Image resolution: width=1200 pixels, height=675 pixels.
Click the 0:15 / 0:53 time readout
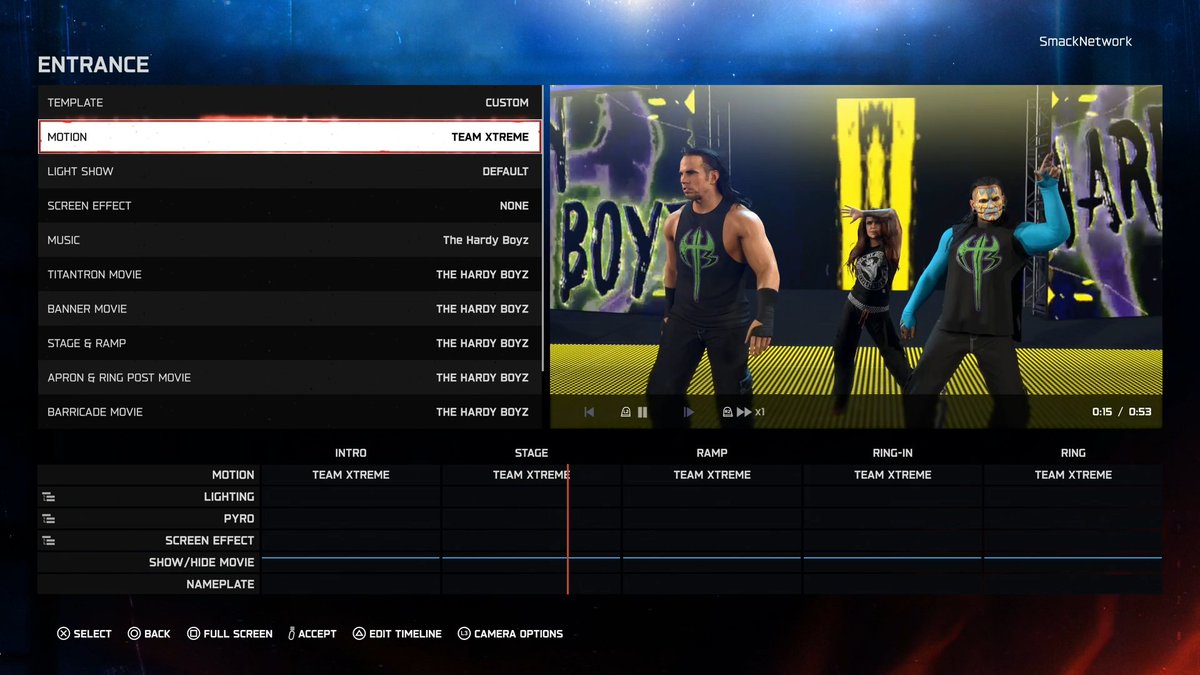point(1121,412)
